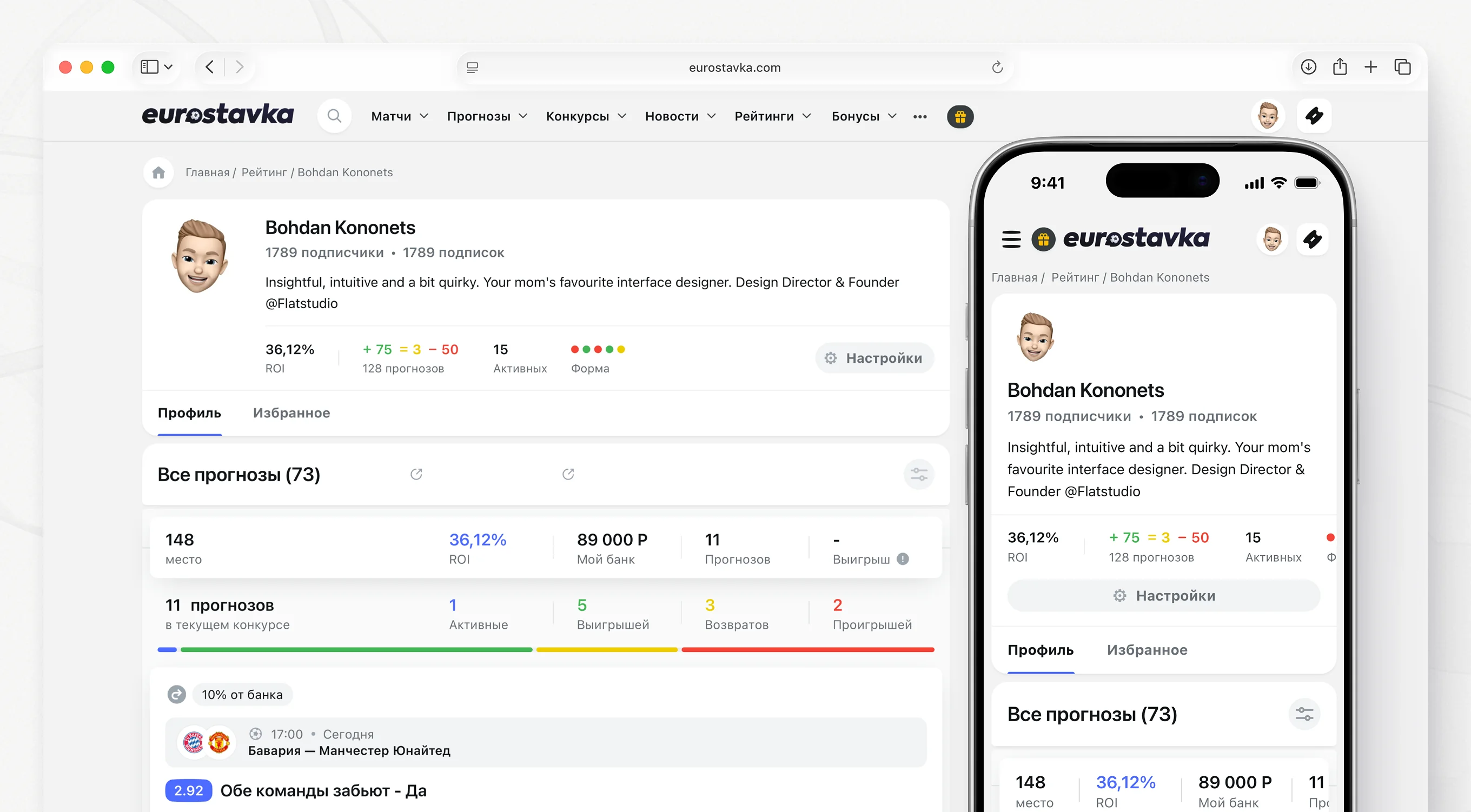Open the ticket coupon icon in desktop header
The height and width of the screenshot is (812, 1471).
coord(1314,116)
